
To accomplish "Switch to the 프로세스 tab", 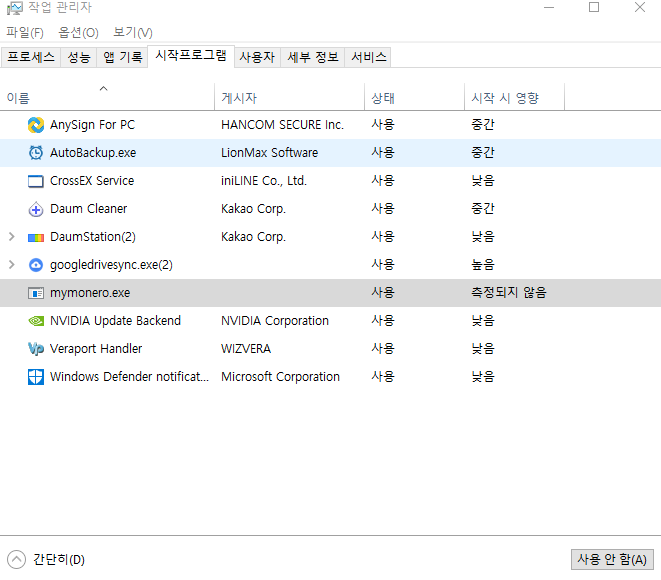I will pyautogui.click(x=31, y=57).
